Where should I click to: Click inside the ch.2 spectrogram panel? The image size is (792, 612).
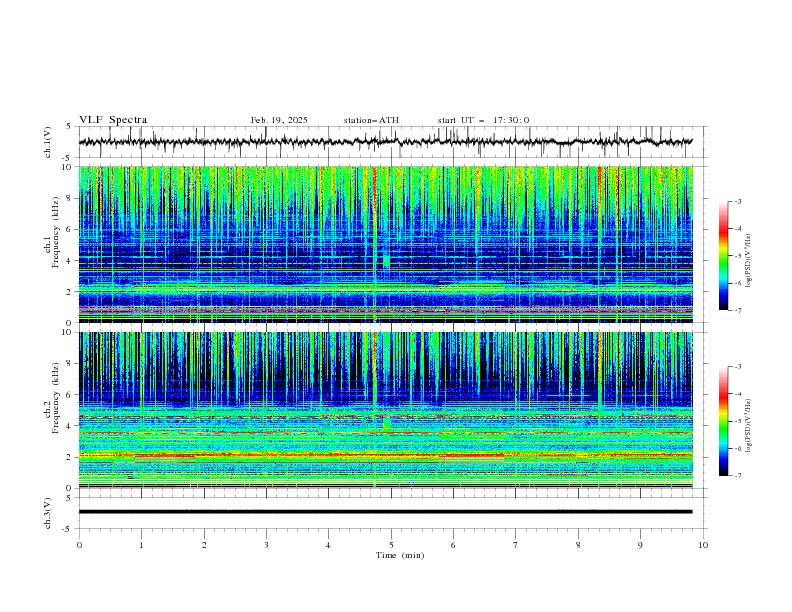(385, 410)
